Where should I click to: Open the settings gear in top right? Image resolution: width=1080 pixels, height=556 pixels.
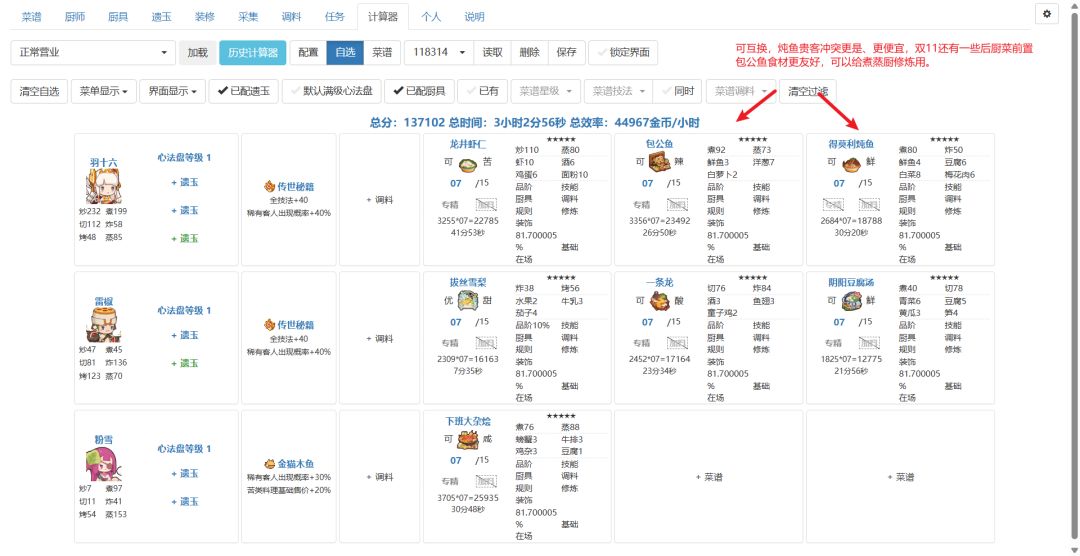pos(1047,14)
